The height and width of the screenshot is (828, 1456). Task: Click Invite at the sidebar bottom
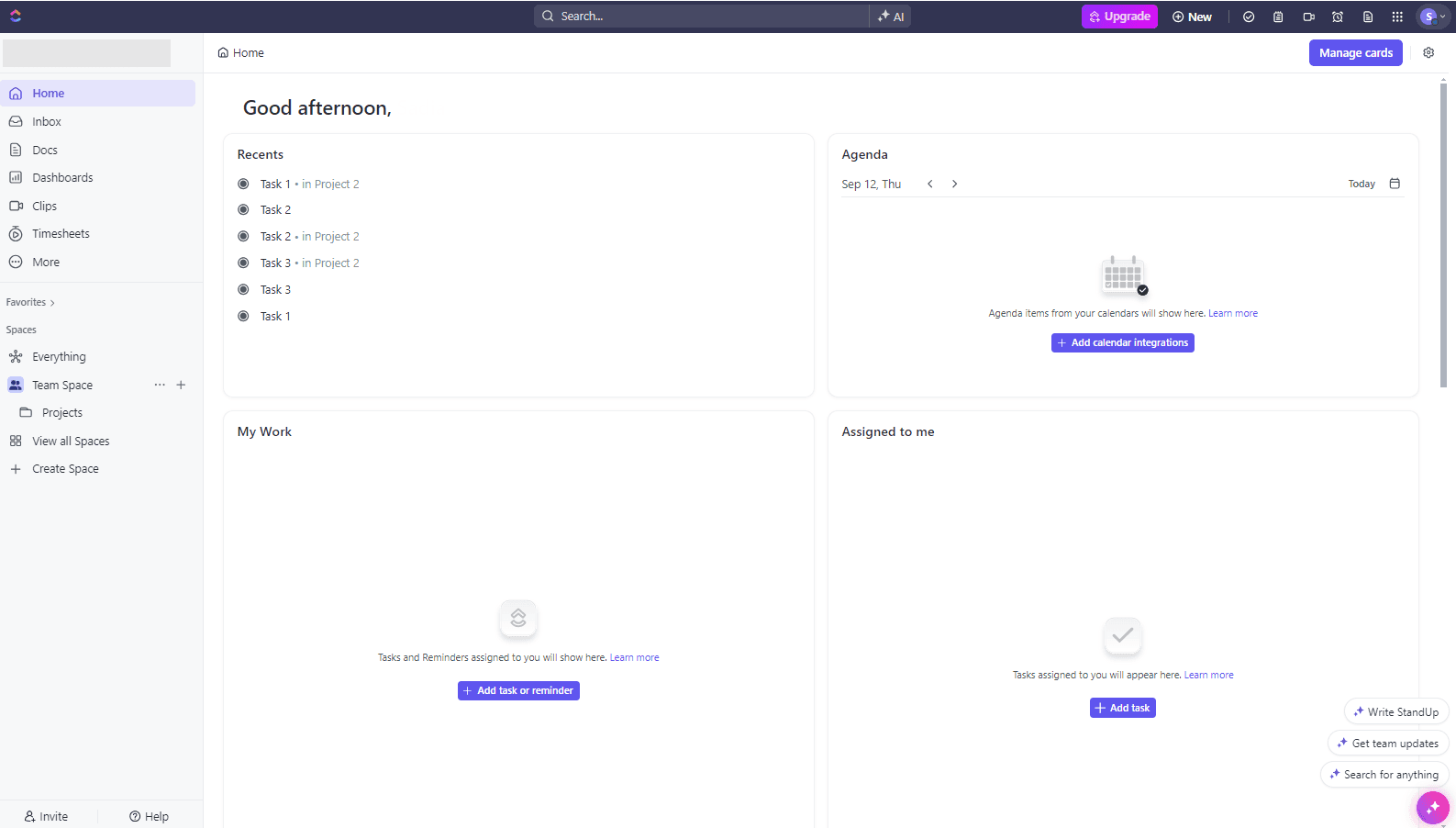tap(46, 816)
